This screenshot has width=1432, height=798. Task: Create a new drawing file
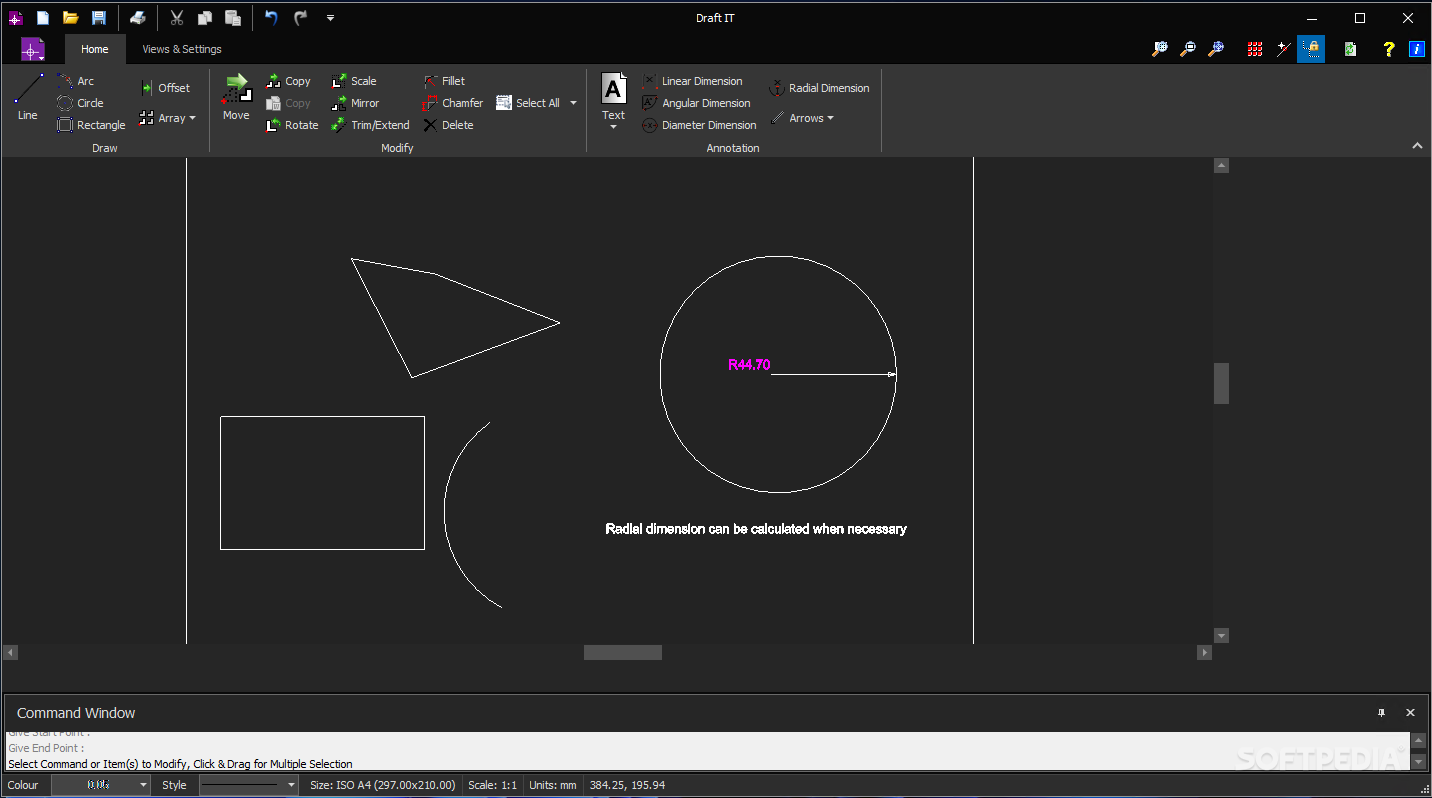coord(43,18)
